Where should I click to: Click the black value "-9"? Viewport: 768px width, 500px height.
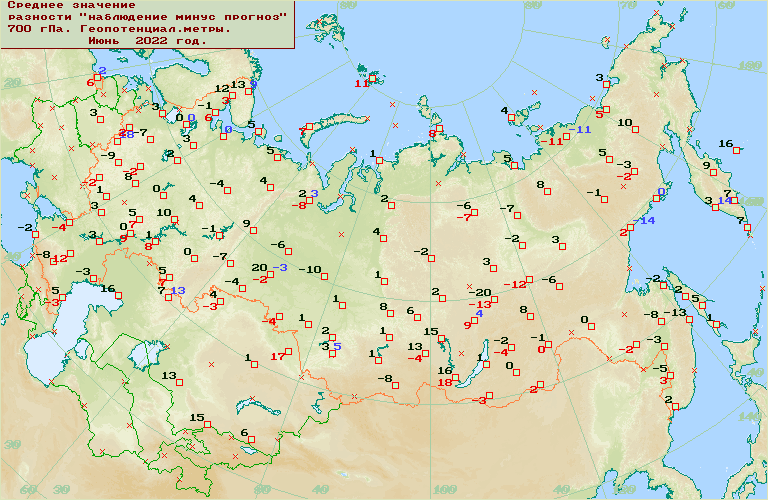(x=108, y=155)
